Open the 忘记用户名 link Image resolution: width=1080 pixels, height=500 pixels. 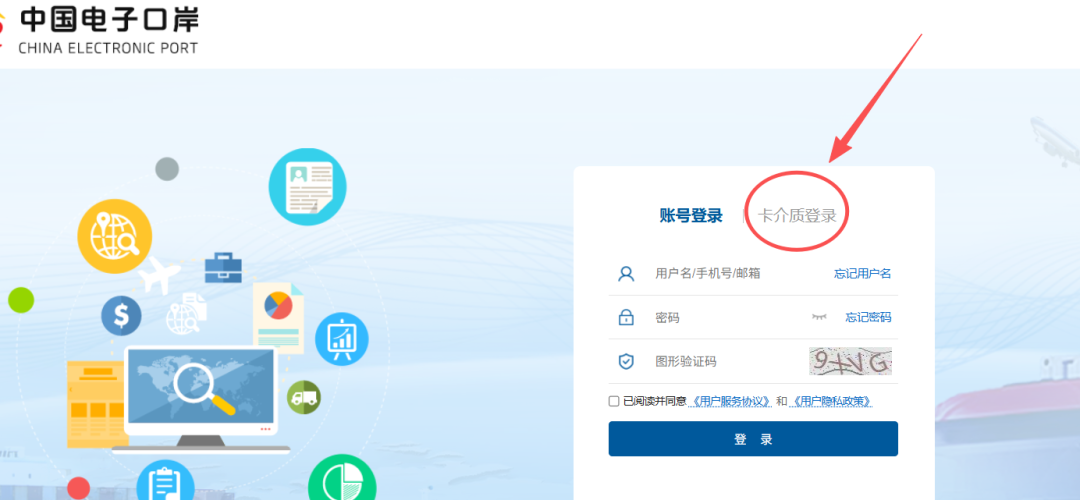coord(863,273)
